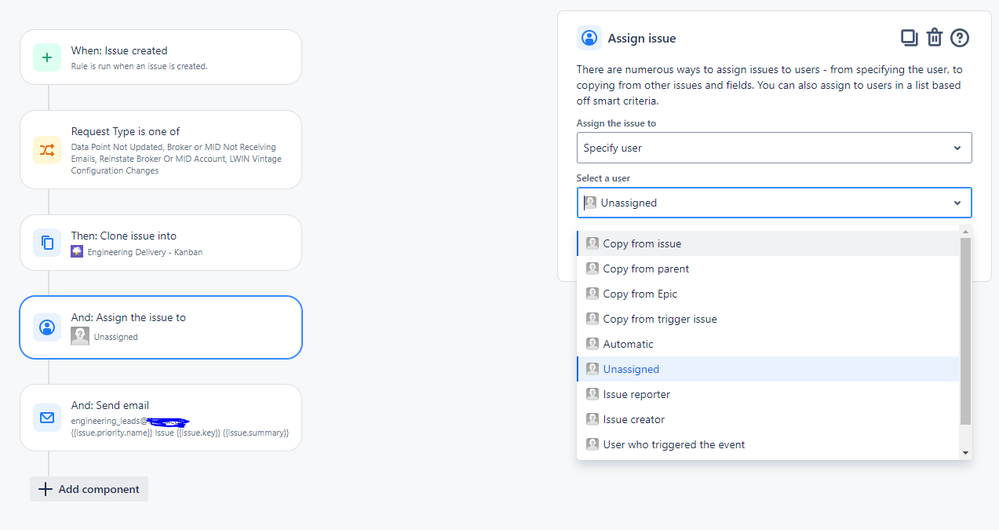Click the scroll down arrow in user list

click(965, 453)
